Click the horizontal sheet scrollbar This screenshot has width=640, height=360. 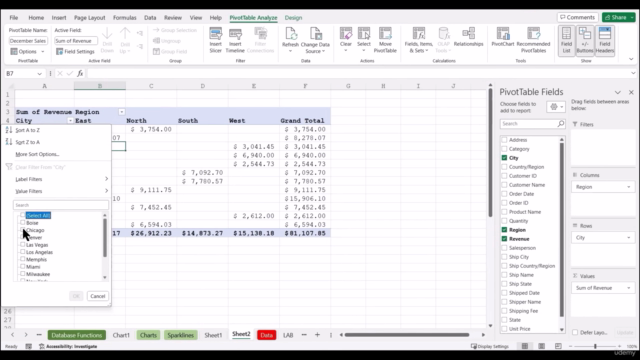pyautogui.click(x=407, y=335)
